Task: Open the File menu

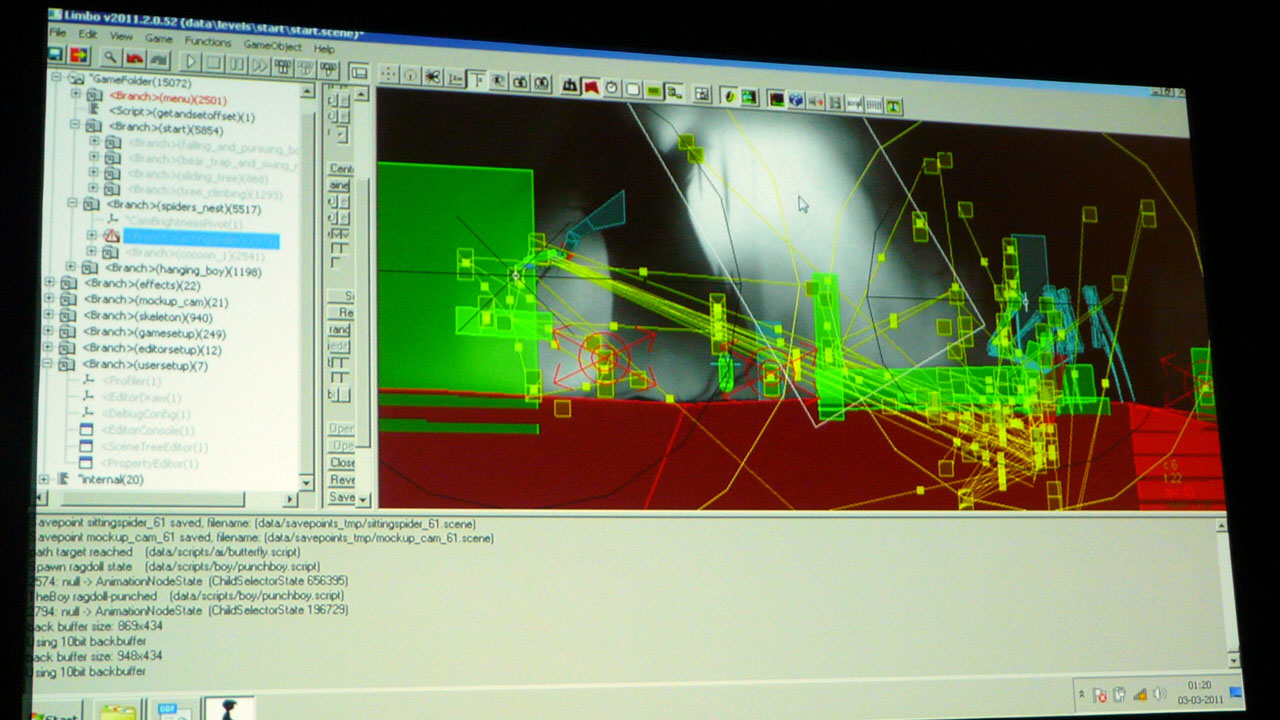Action: pyautogui.click(x=58, y=33)
